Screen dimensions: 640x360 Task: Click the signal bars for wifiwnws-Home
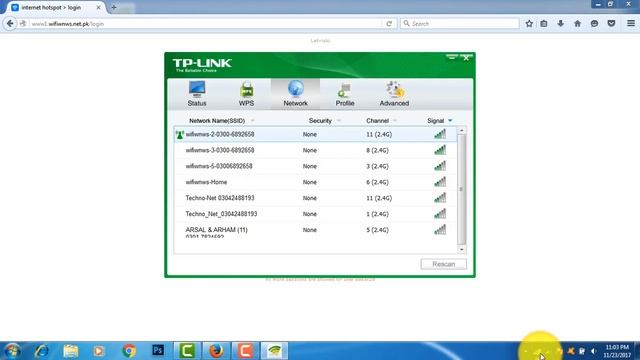tap(440, 182)
